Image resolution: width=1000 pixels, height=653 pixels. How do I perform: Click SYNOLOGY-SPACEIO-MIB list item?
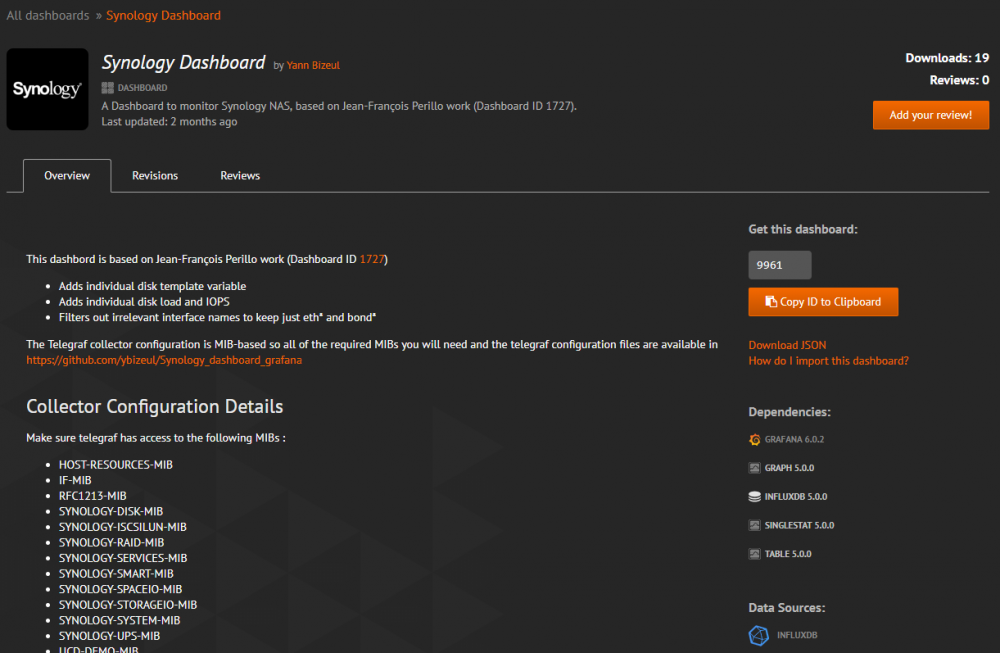[x=121, y=589]
